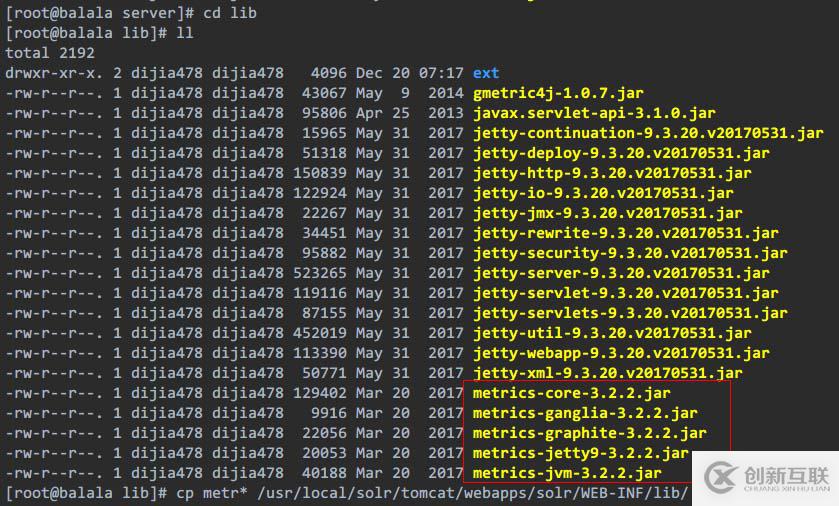Select metrics-graphite-3.2.2.jar filename
This screenshot has height=506, width=839.
click(x=590, y=433)
